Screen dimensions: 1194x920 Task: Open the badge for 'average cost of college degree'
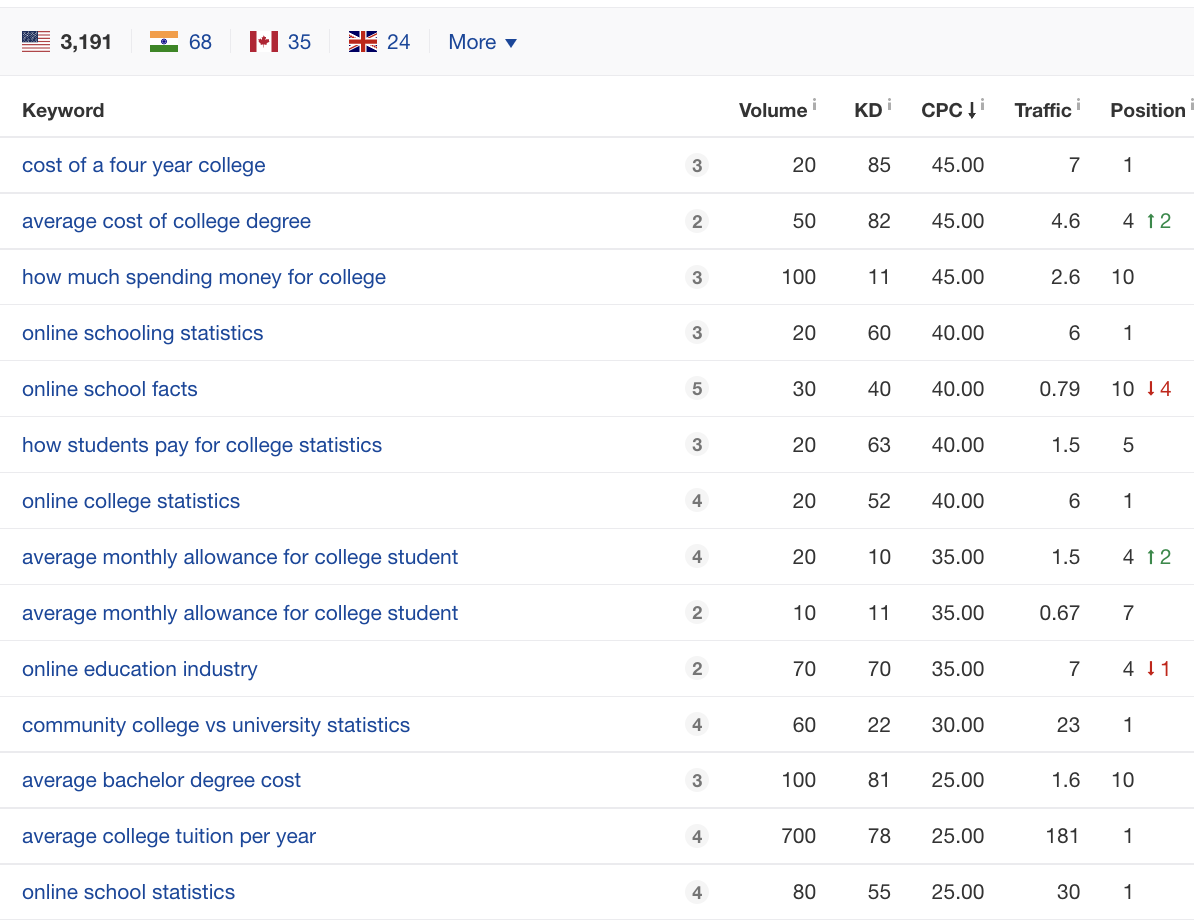tap(697, 221)
